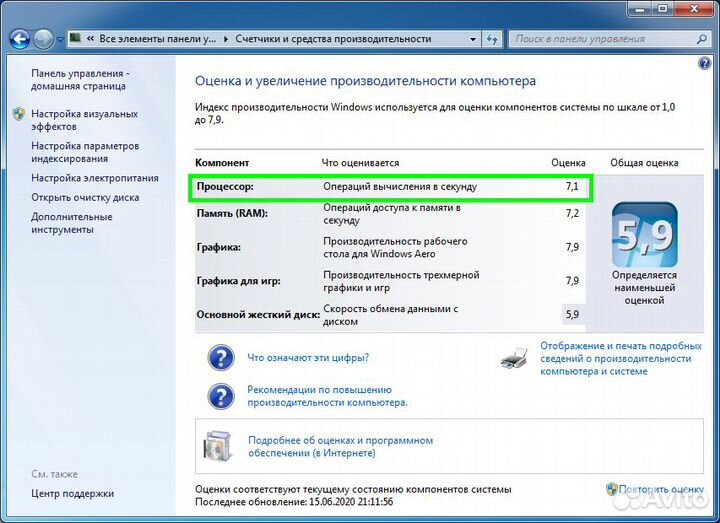The image size is (720, 523).
Task: Click the Back navigation arrow button
Action: pyautogui.click(x=19, y=39)
